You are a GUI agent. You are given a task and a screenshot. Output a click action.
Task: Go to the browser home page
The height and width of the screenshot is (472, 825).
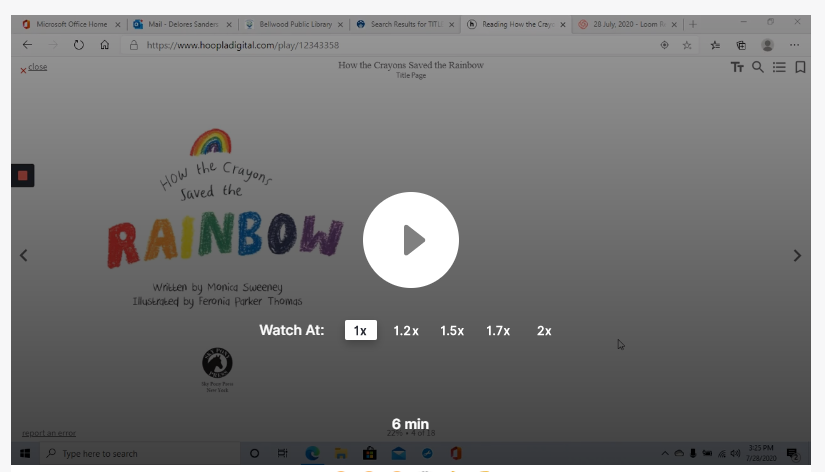click(x=105, y=45)
